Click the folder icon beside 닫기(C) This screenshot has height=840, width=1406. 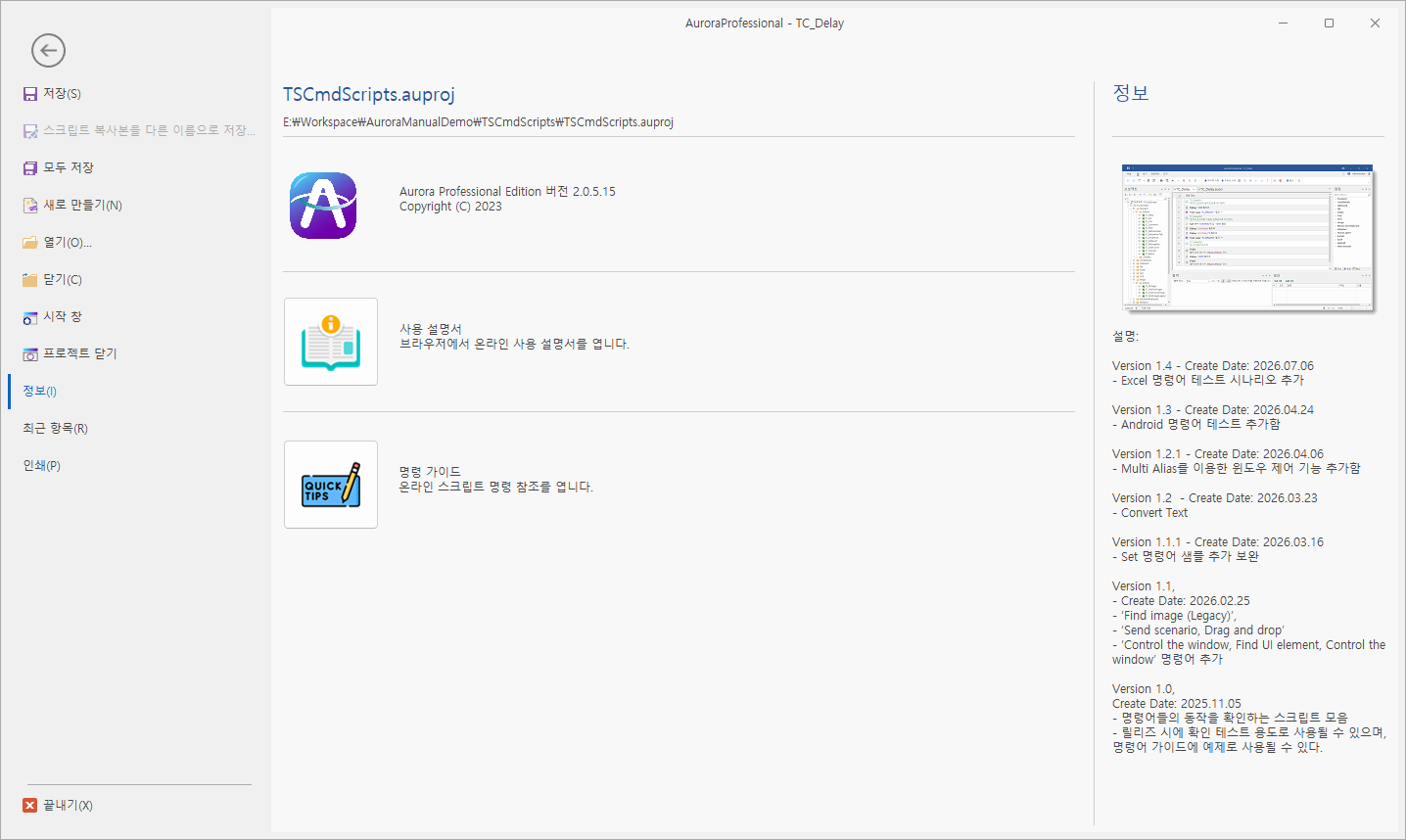click(30, 280)
